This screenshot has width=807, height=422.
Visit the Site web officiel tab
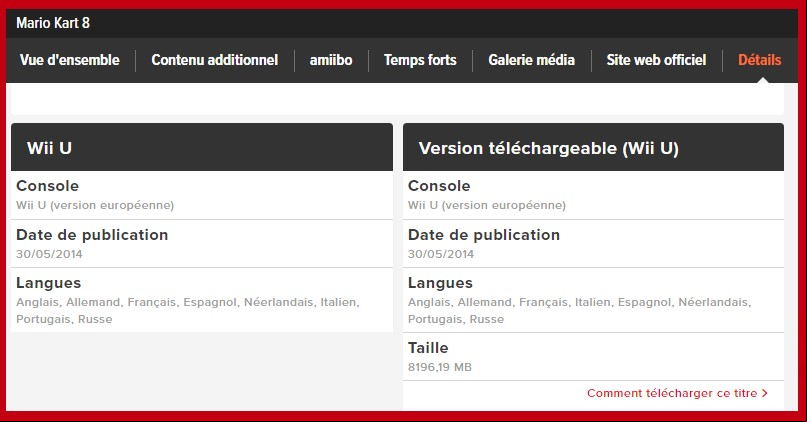tap(656, 60)
